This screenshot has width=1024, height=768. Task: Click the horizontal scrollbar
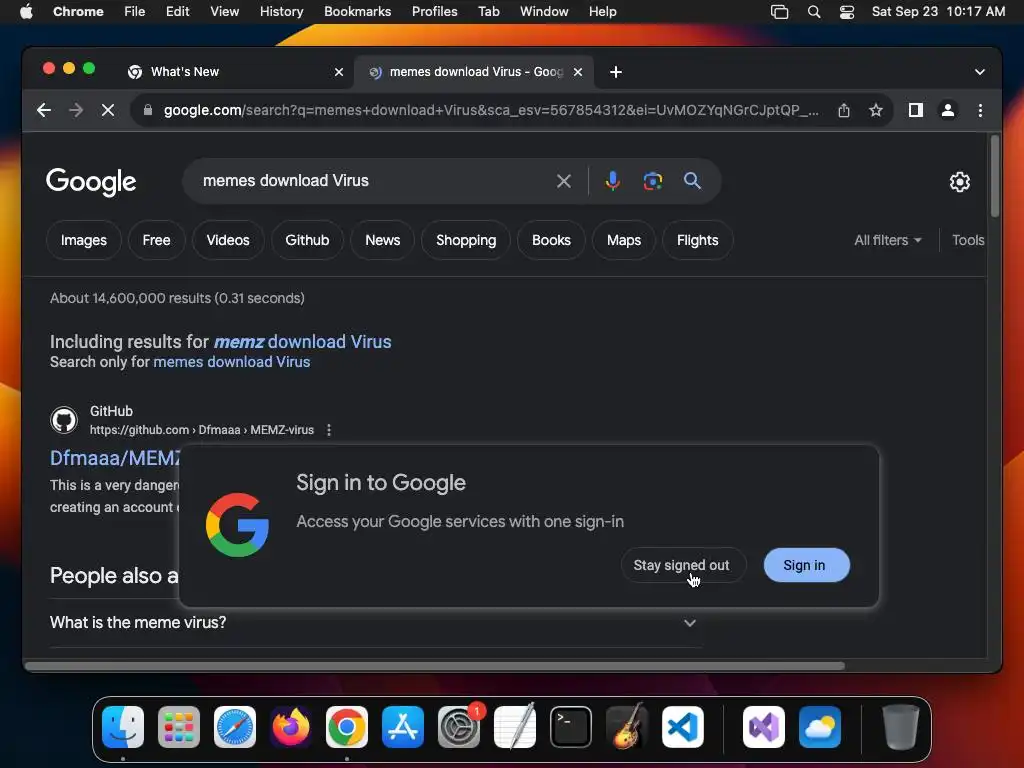click(434, 666)
